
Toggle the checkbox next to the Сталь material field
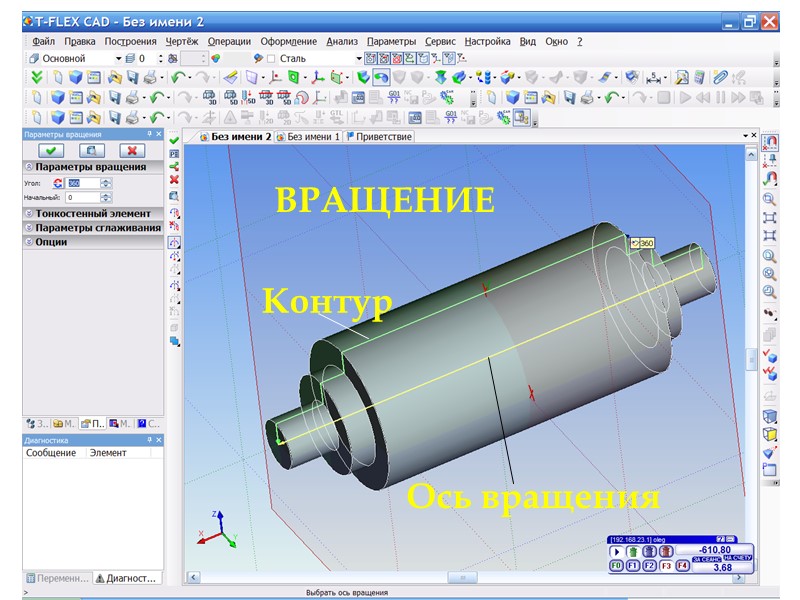271,59
